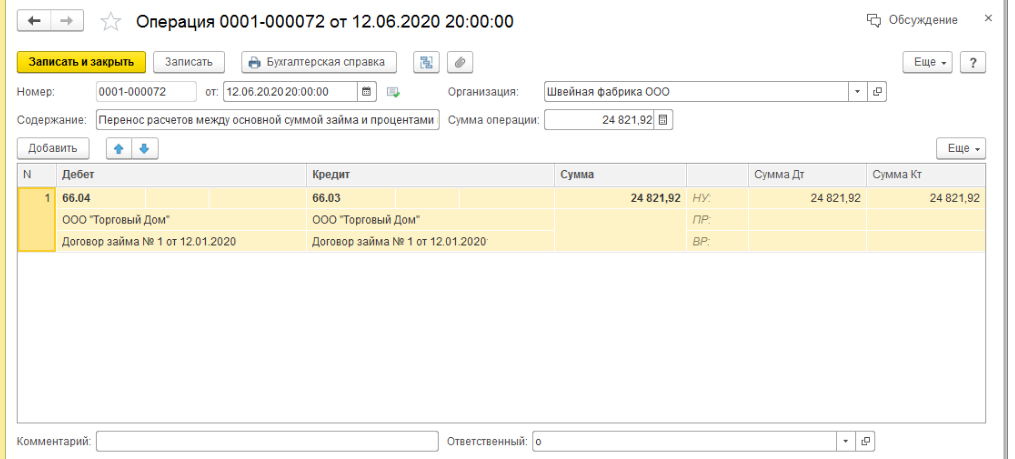Click the Сумма column header
Image resolution: width=1015 pixels, height=459 pixels.
620,175
